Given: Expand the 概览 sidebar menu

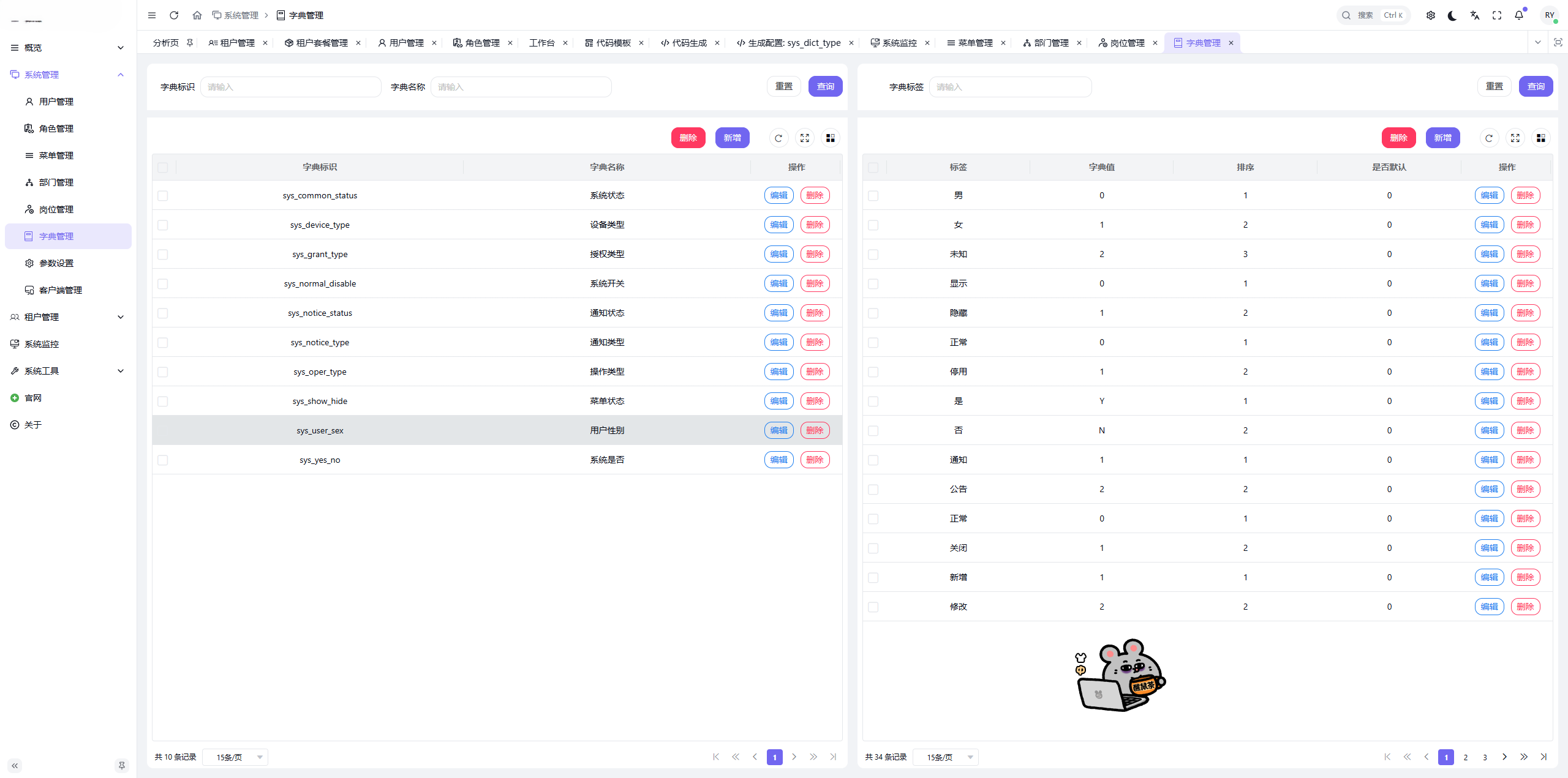Looking at the screenshot, I should (x=68, y=48).
